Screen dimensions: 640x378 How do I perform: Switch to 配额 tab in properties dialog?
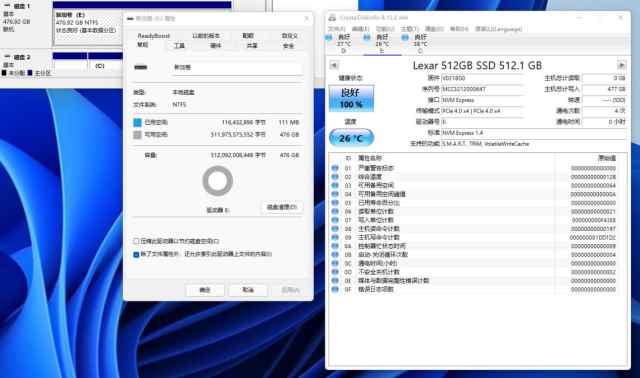pyautogui.click(x=248, y=36)
